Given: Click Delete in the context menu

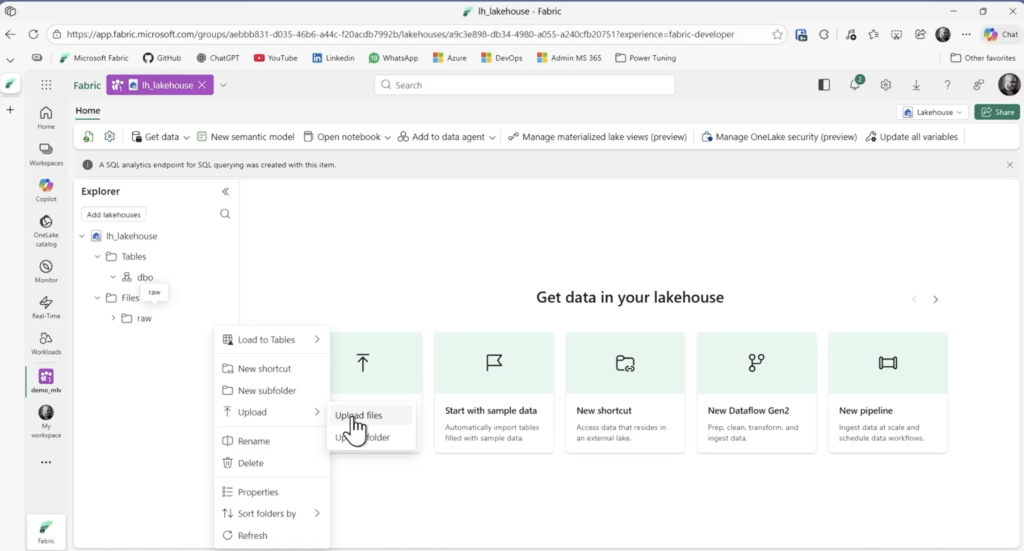Looking at the screenshot, I should point(250,463).
